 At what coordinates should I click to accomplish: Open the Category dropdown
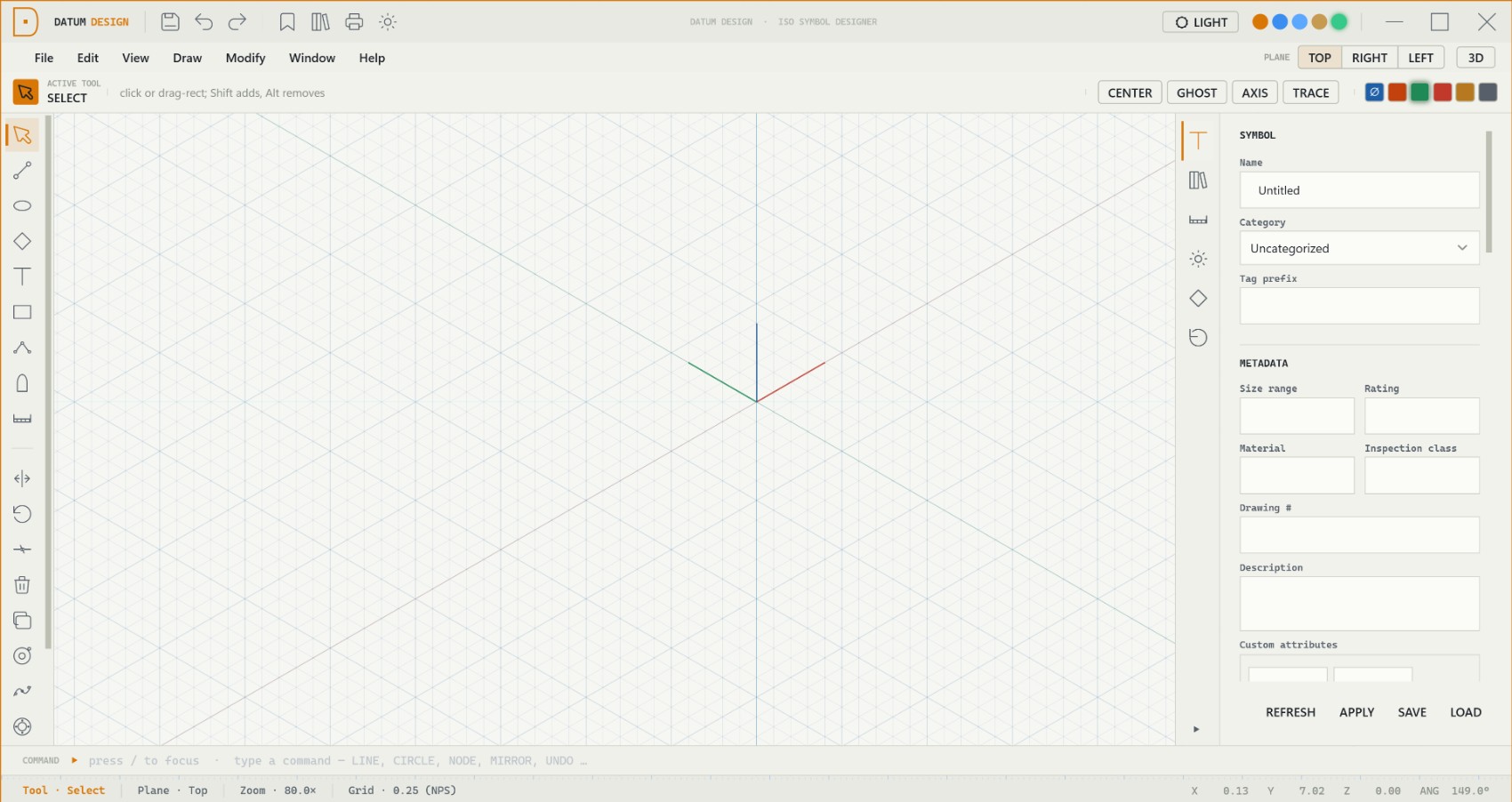pyautogui.click(x=1359, y=248)
